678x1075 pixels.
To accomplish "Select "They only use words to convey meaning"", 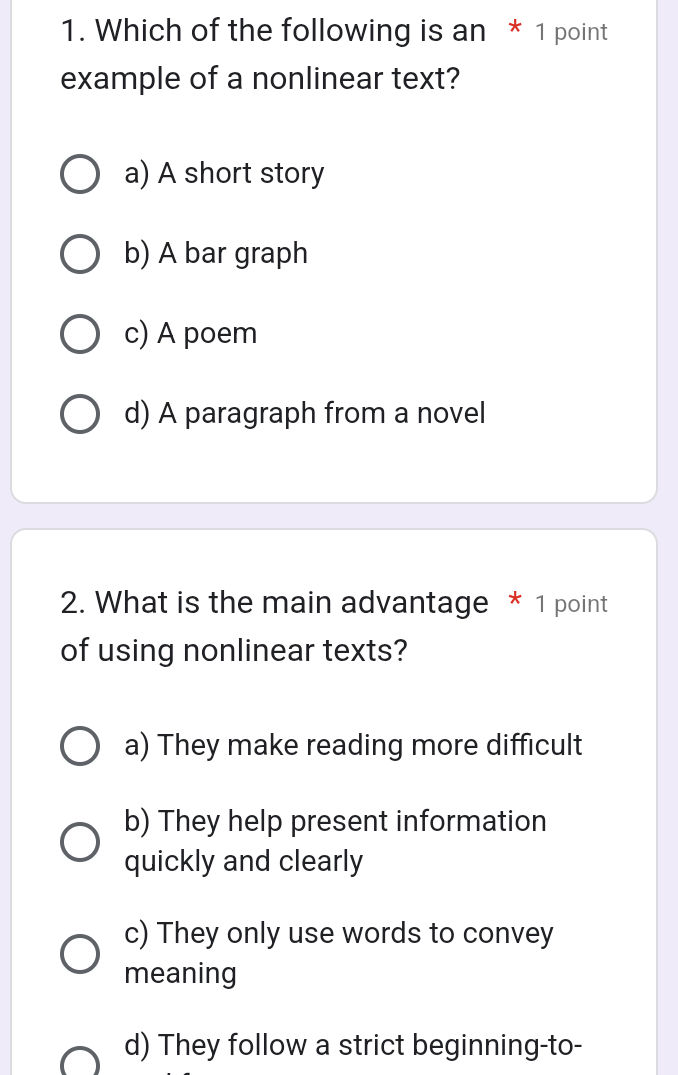I will coord(80,954).
